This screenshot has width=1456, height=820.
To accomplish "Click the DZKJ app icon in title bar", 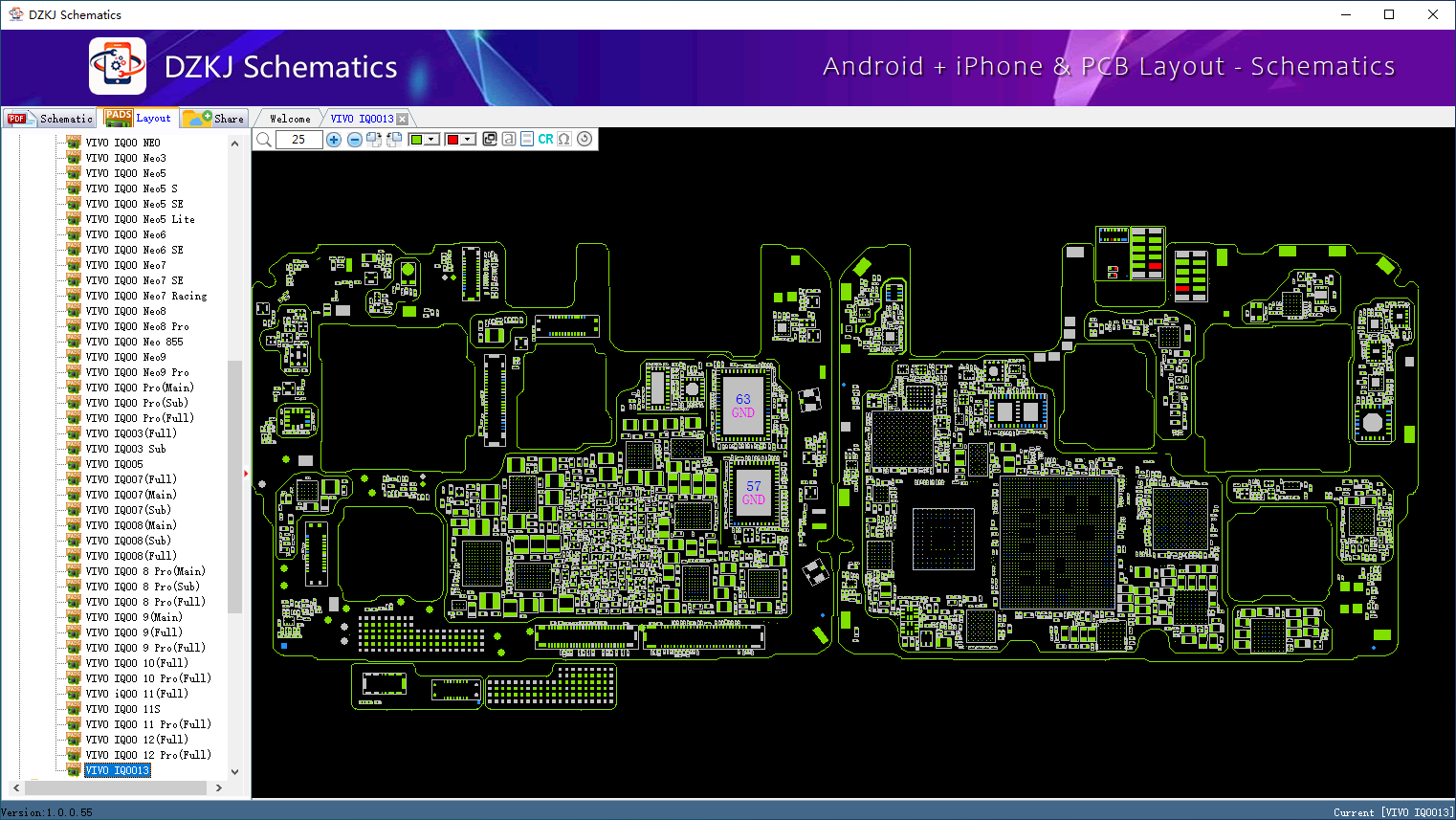I will [x=15, y=14].
